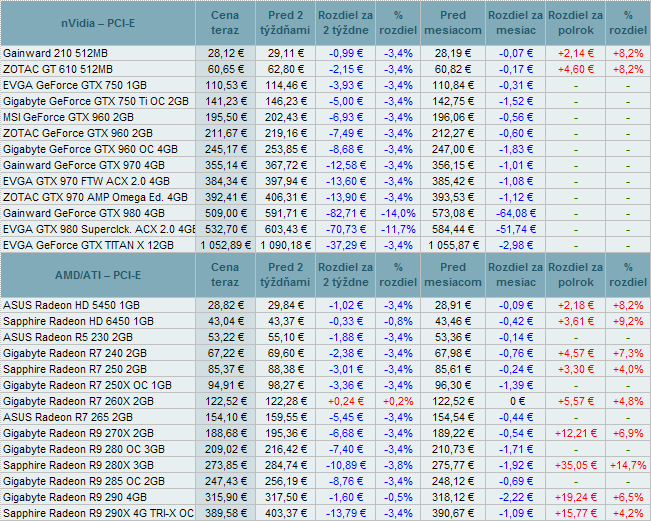The height and width of the screenshot is (521, 651).
Task: Select 'Sapphire Radeon R9 280X 3GB' name
Action: pyautogui.click(x=78, y=465)
